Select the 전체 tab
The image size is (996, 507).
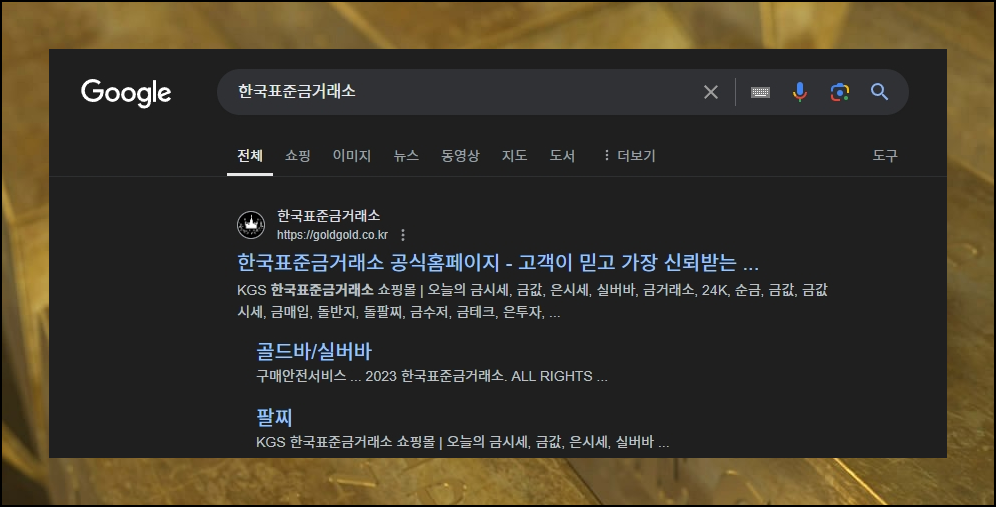click(250, 156)
